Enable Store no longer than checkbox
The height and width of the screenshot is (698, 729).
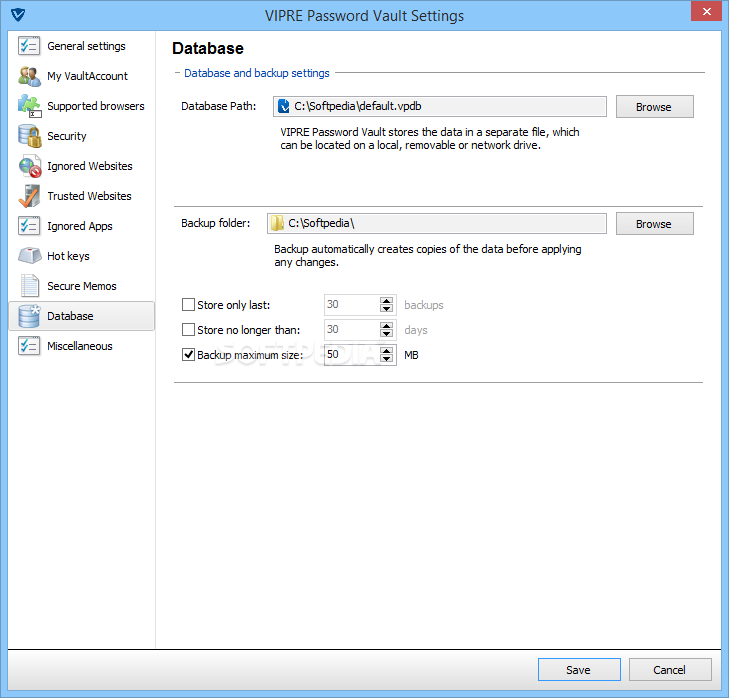coord(188,330)
